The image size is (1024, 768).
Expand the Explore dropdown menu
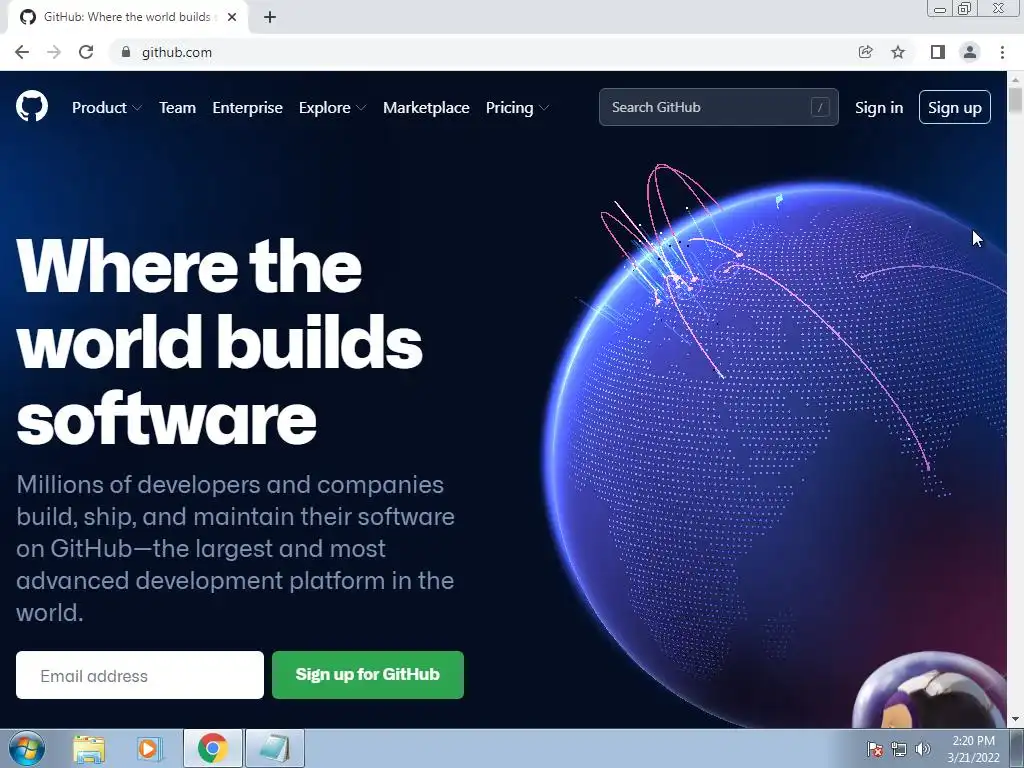(332, 108)
